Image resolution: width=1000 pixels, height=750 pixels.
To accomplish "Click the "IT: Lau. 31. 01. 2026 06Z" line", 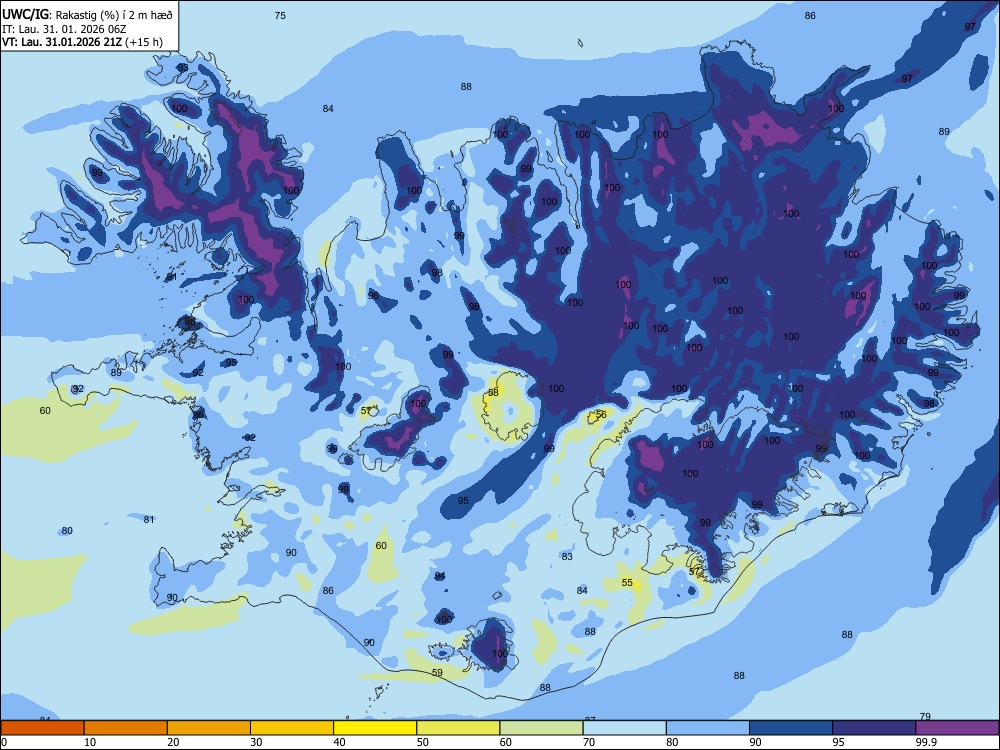I will (64, 29).
